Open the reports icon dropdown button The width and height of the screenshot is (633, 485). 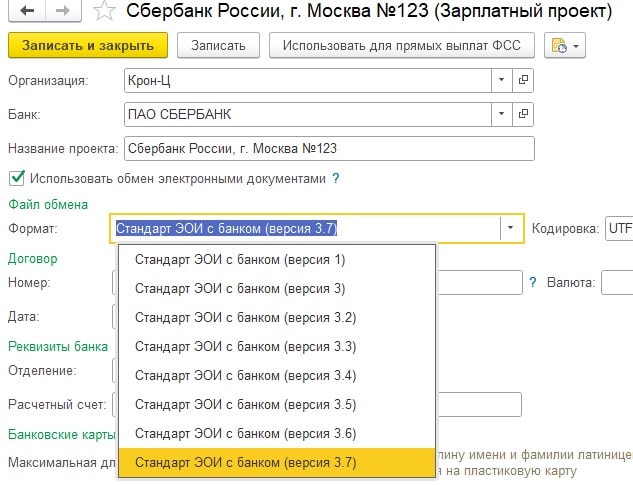(x=566, y=46)
